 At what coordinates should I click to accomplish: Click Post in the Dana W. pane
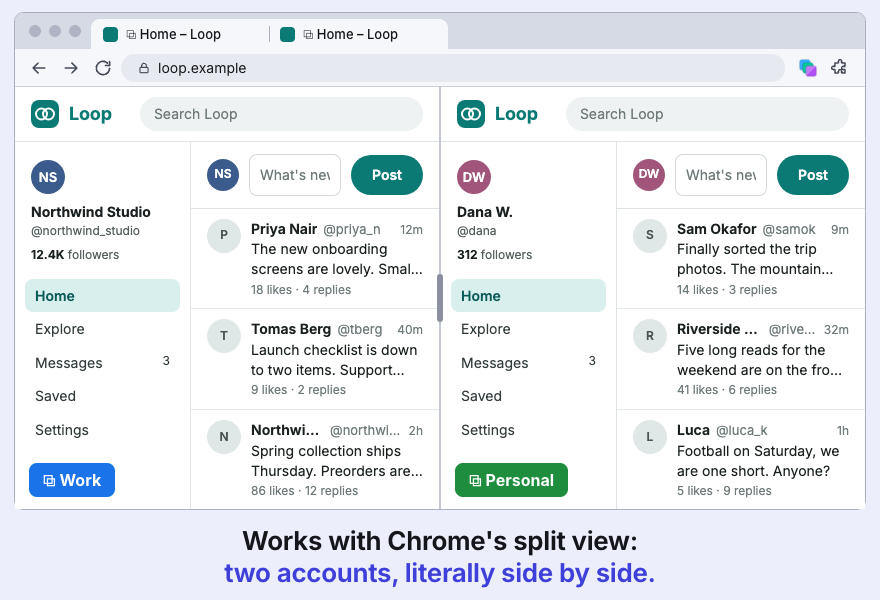click(813, 175)
